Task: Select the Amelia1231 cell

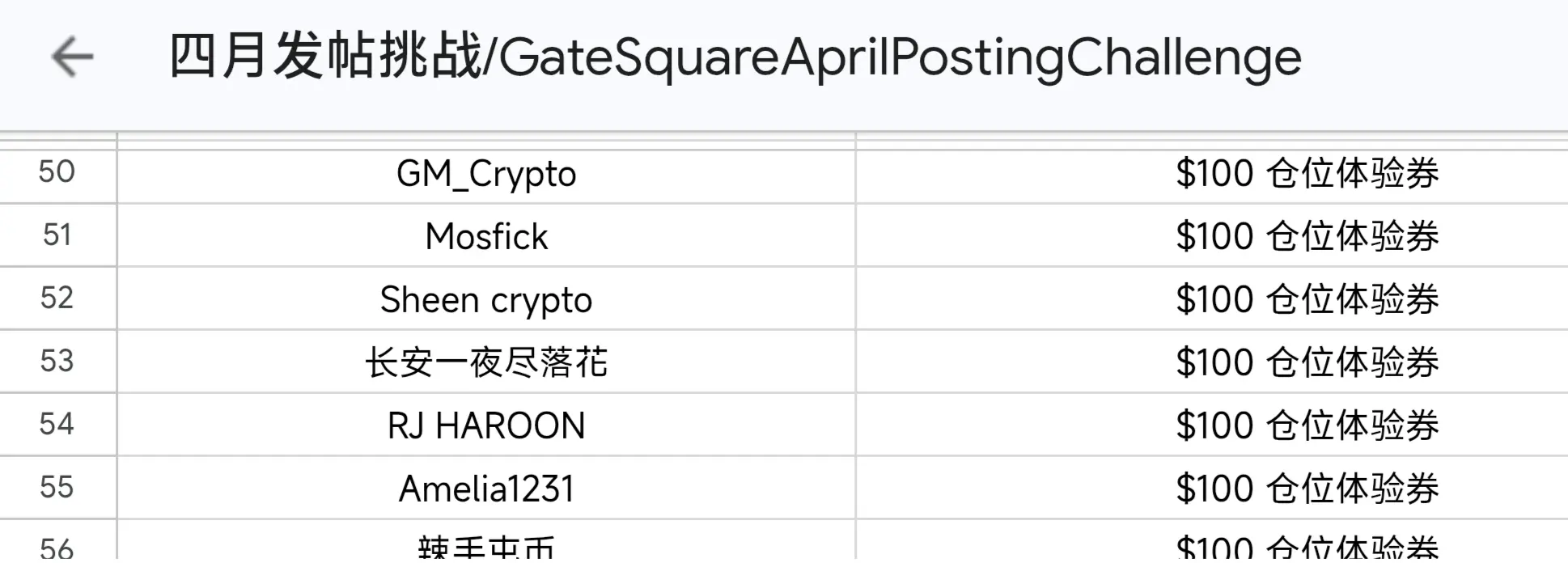Action: coord(486,488)
